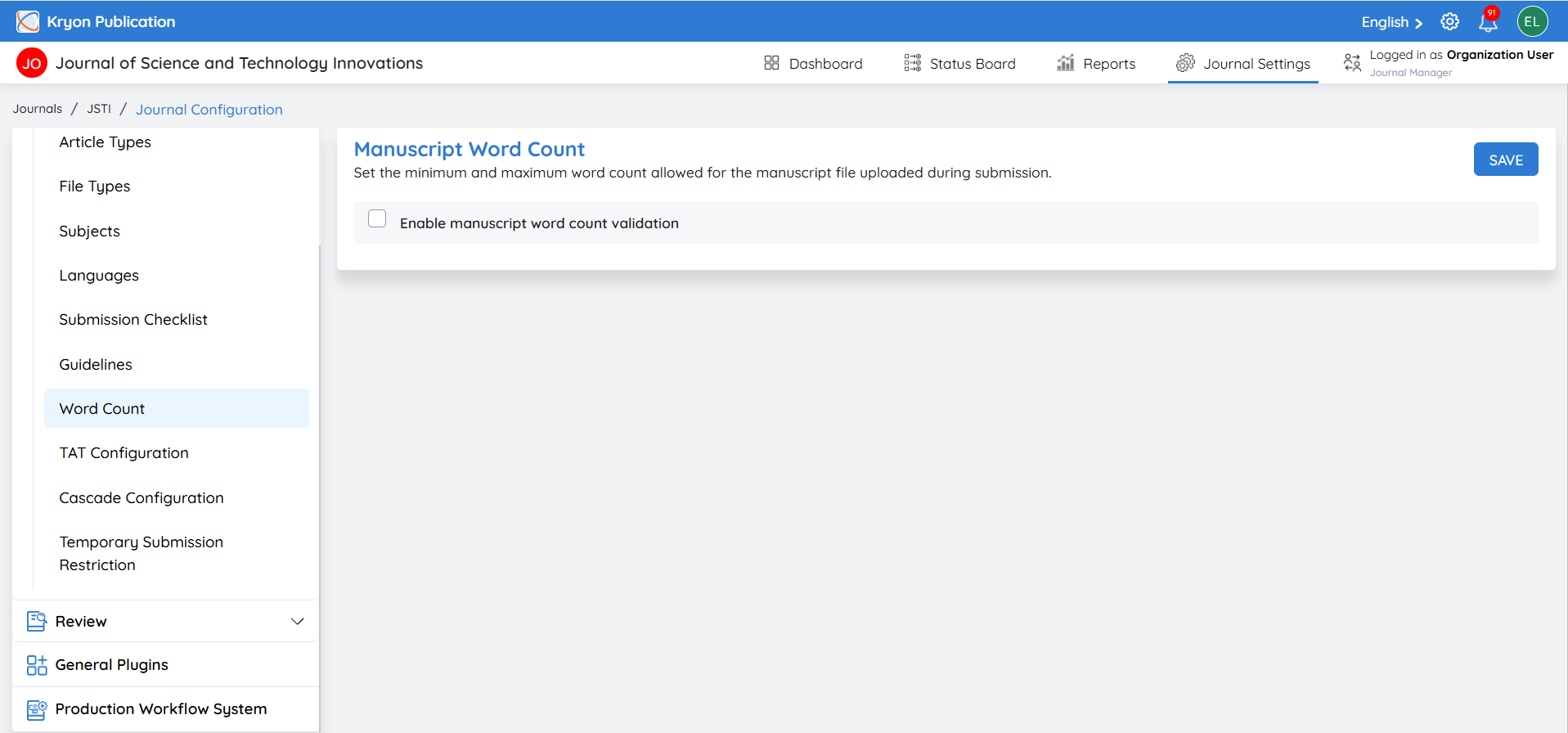Click the Dashboard grid icon
The width and height of the screenshot is (1568, 733).
(771, 63)
